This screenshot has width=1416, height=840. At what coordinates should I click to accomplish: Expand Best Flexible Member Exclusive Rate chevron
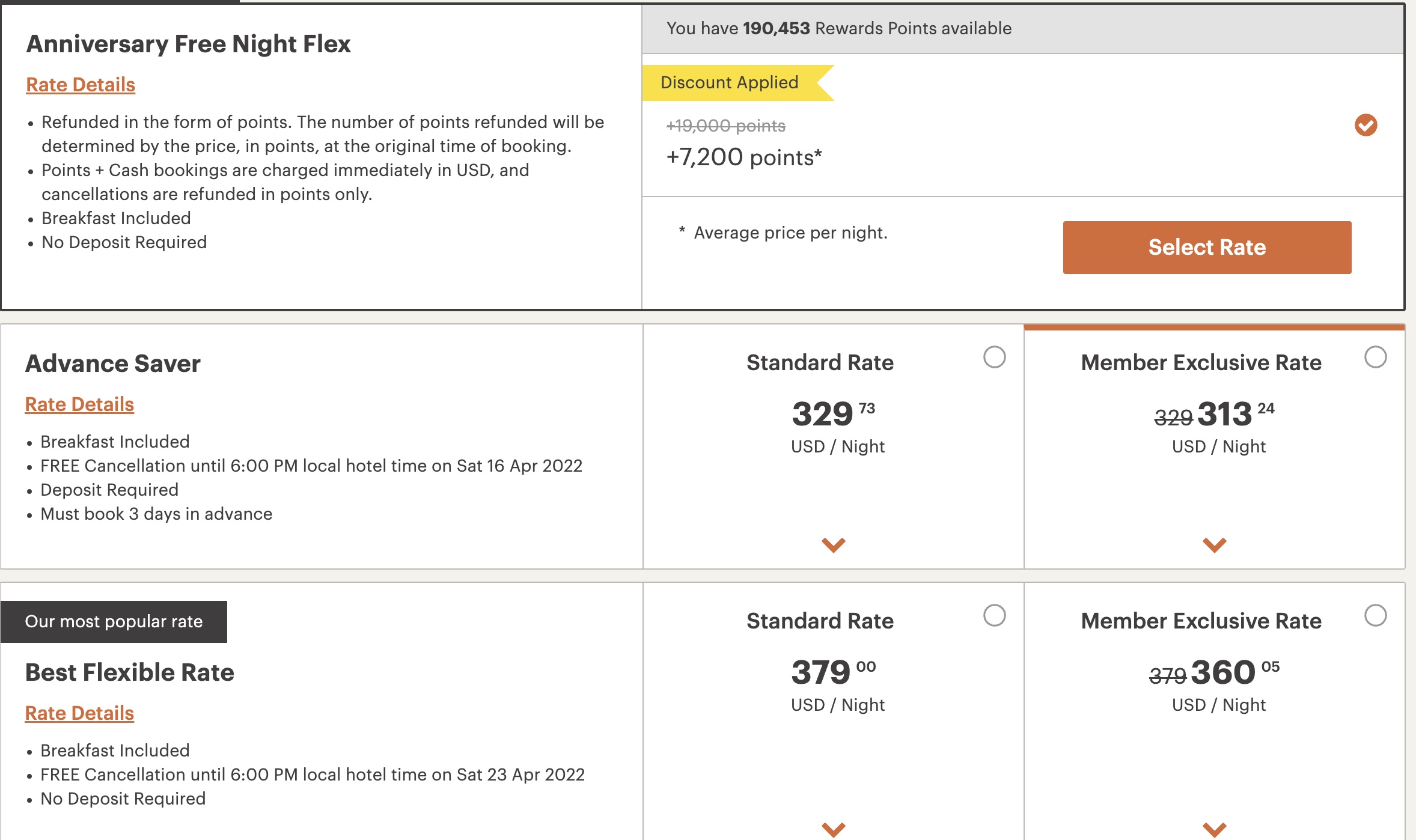click(x=1214, y=829)
